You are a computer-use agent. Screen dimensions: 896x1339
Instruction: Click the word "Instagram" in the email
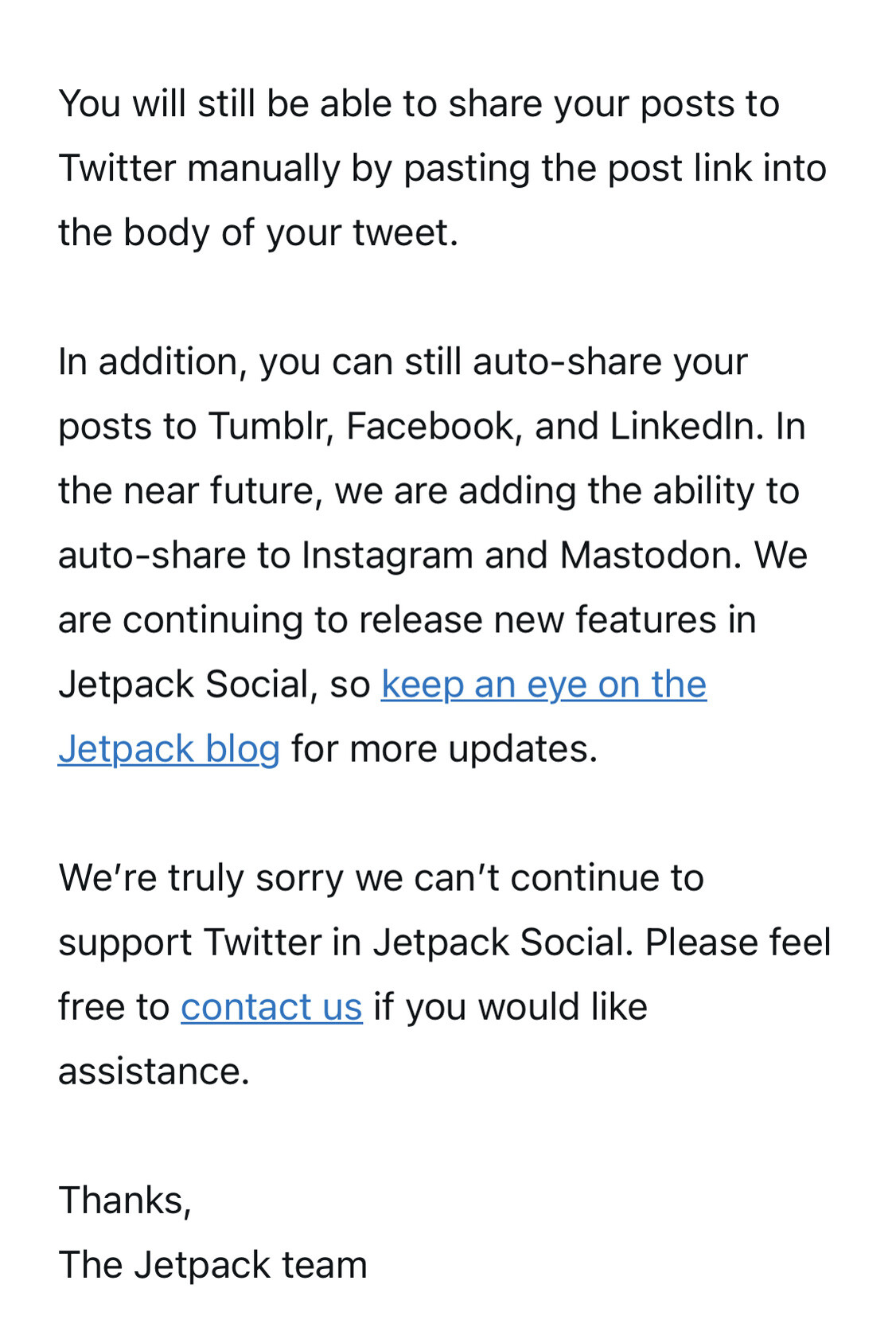tap(387, 556)
